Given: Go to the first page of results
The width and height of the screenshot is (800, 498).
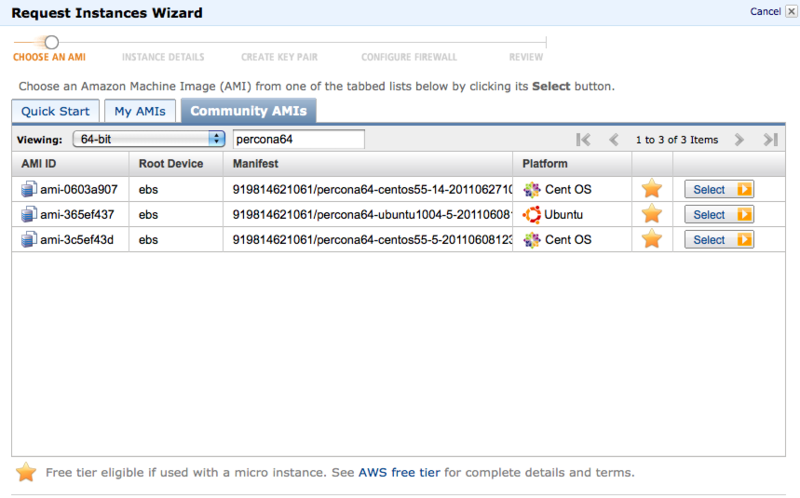Looking at the screenshot, I should pos(583,140).
